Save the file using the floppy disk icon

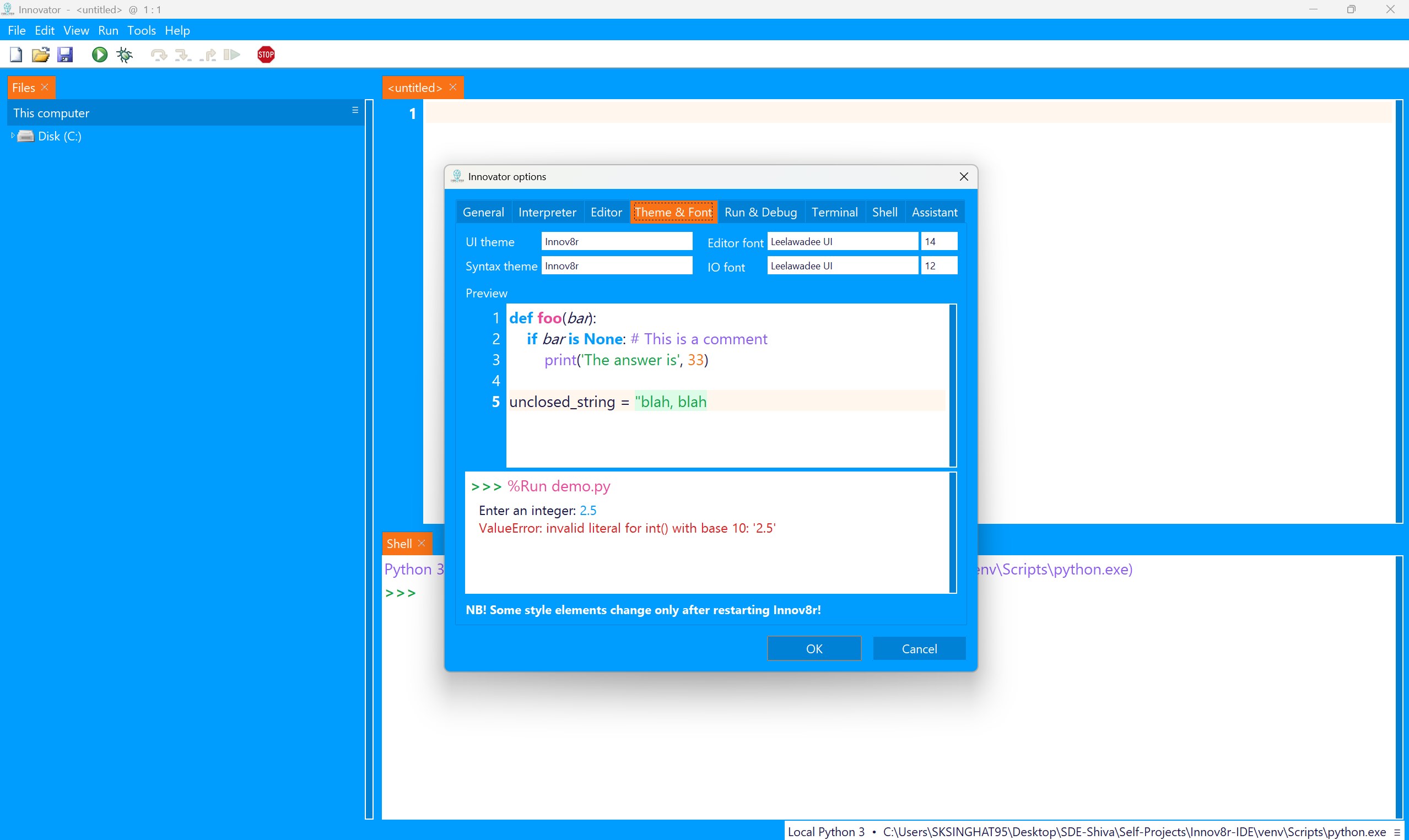[x=65, y=55]
